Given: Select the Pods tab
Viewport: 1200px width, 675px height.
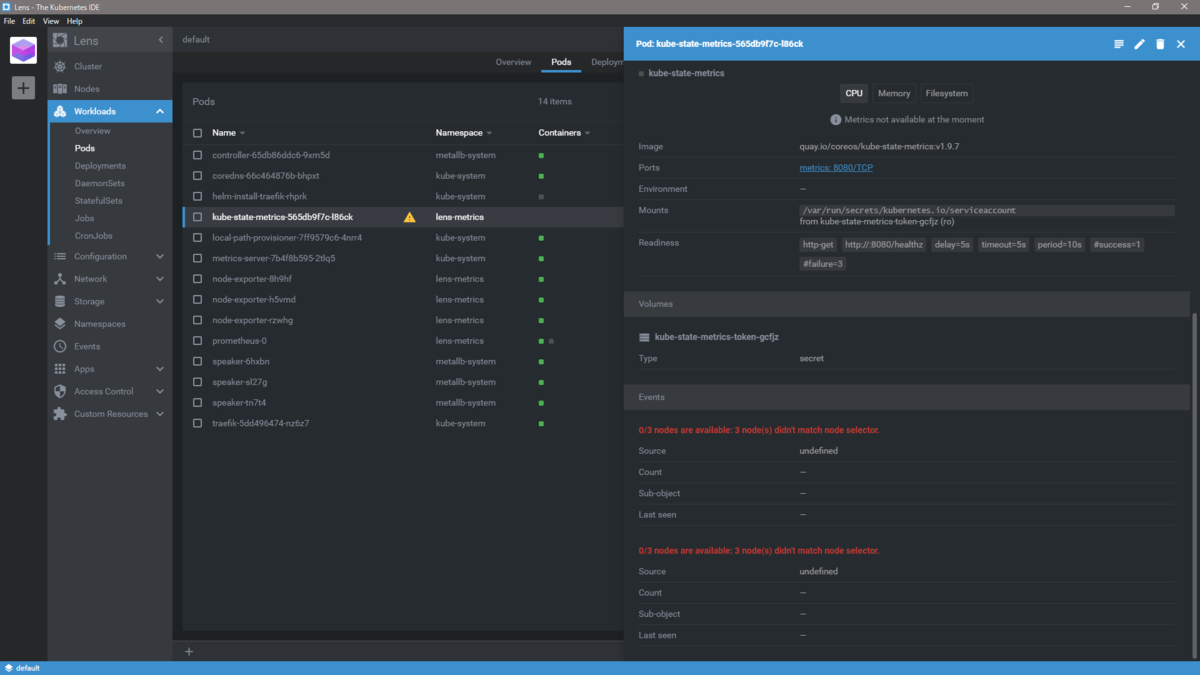Looking at the screenshot, I should [561, 62].
